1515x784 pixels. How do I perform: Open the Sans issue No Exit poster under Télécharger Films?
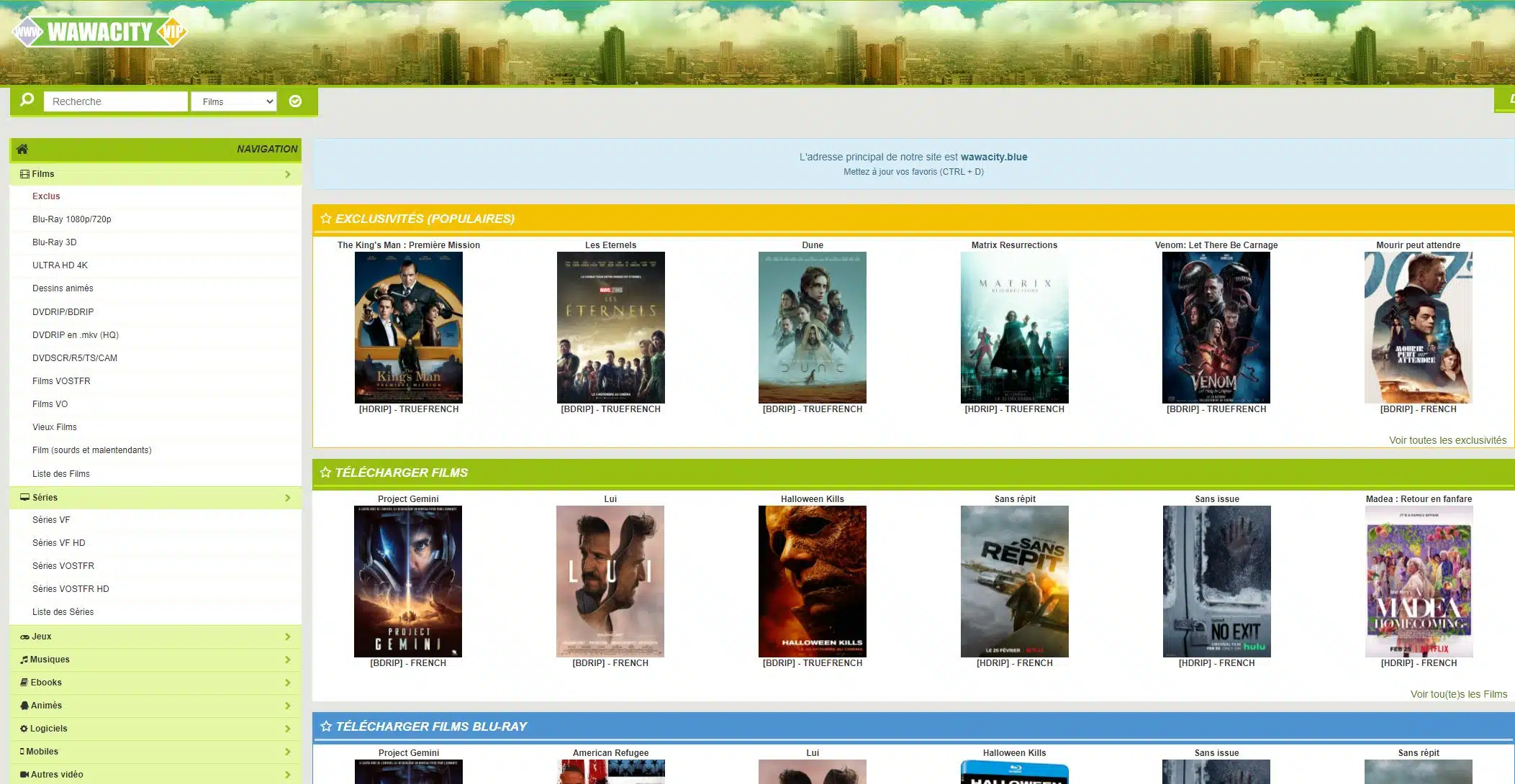1216,581
